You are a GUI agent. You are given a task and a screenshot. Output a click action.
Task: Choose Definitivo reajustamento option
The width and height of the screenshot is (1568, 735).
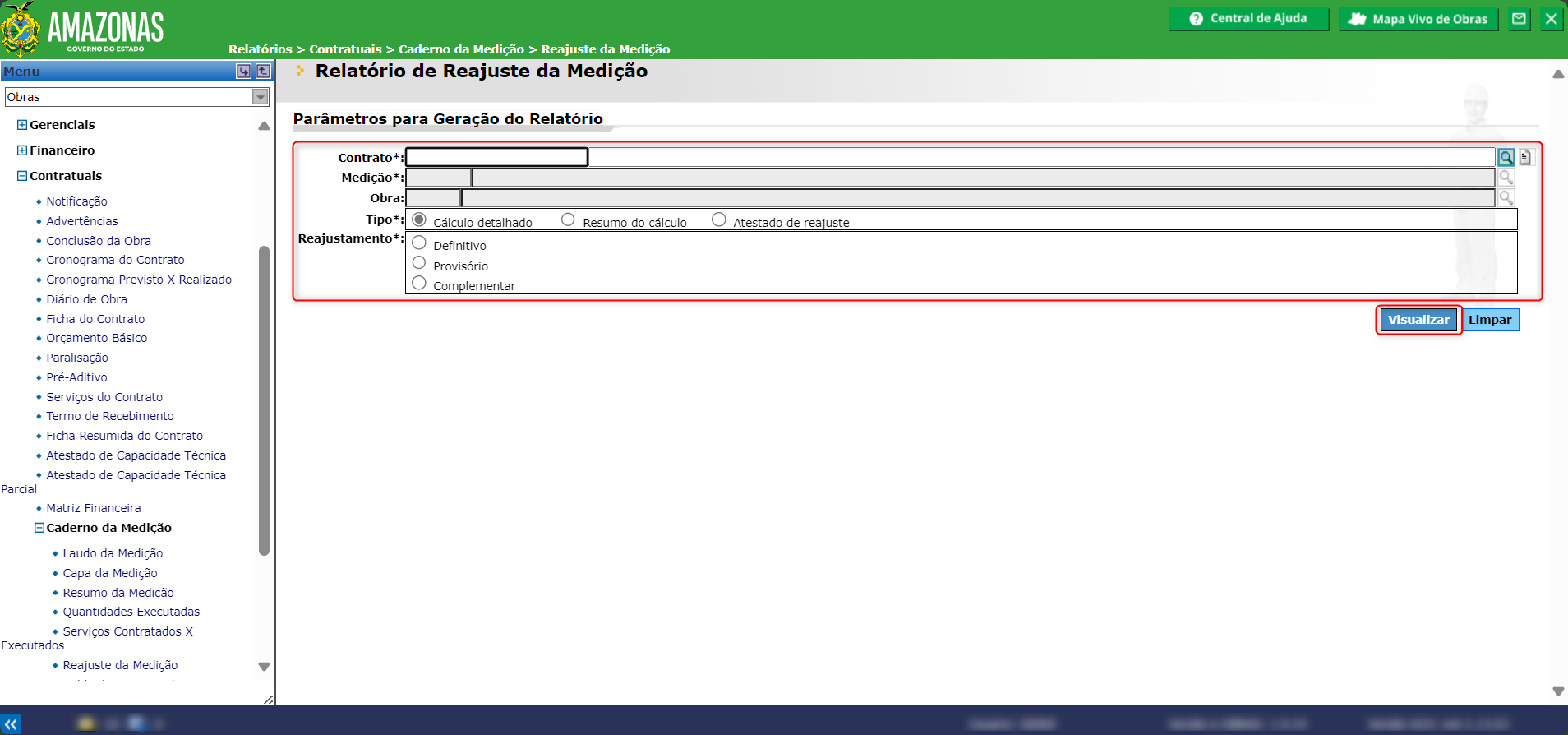[419, 243]
